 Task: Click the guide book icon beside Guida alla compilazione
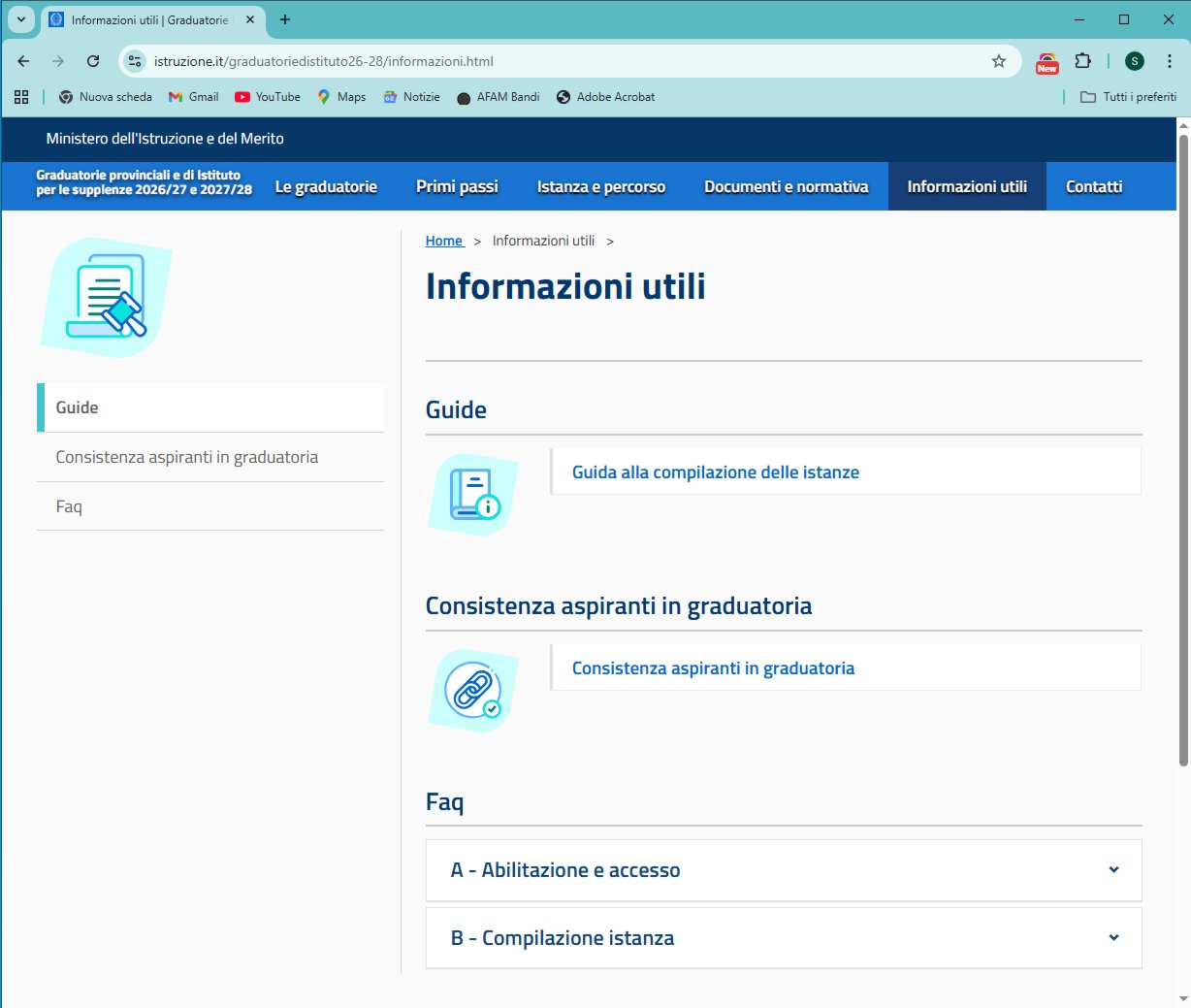coord(473,494)
